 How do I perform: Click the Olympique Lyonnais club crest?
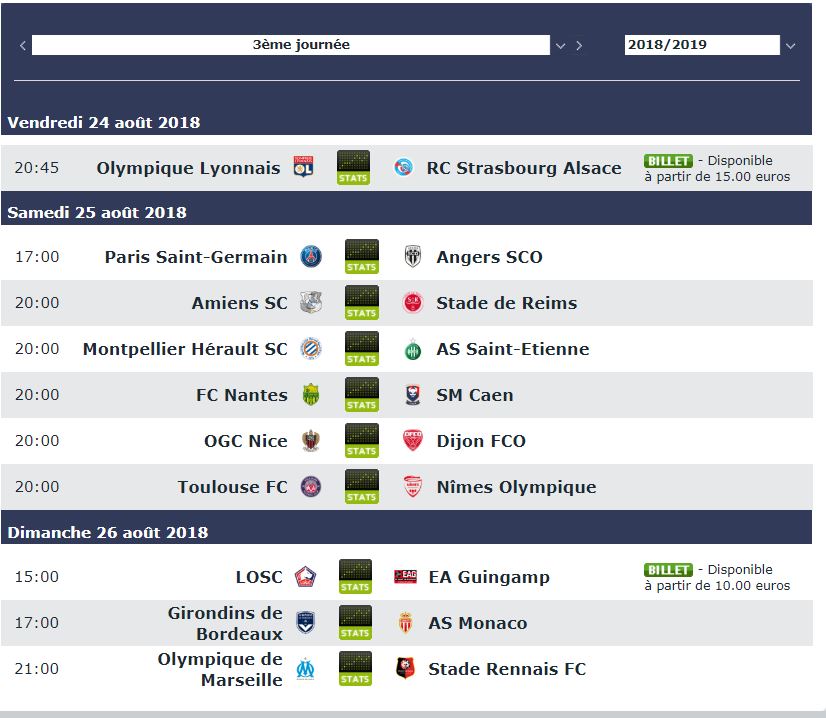point(303,166)
